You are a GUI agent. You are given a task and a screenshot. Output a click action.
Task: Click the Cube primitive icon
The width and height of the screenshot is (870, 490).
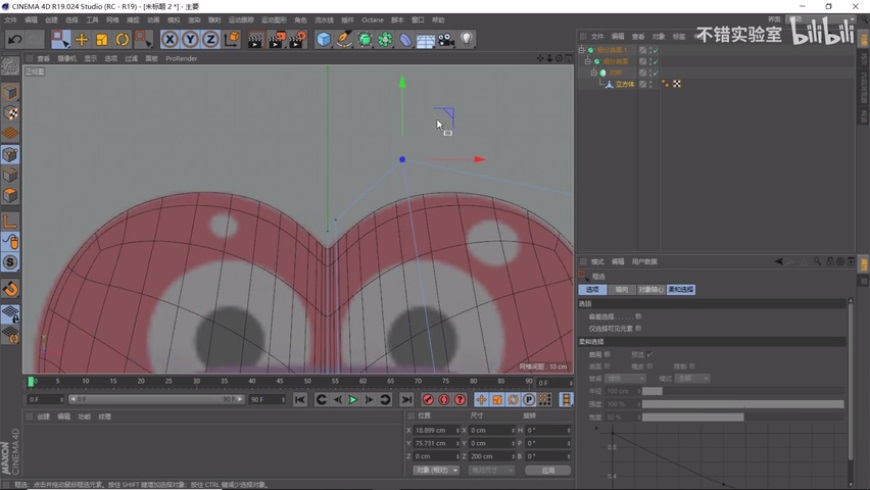(x=324, y=39)
